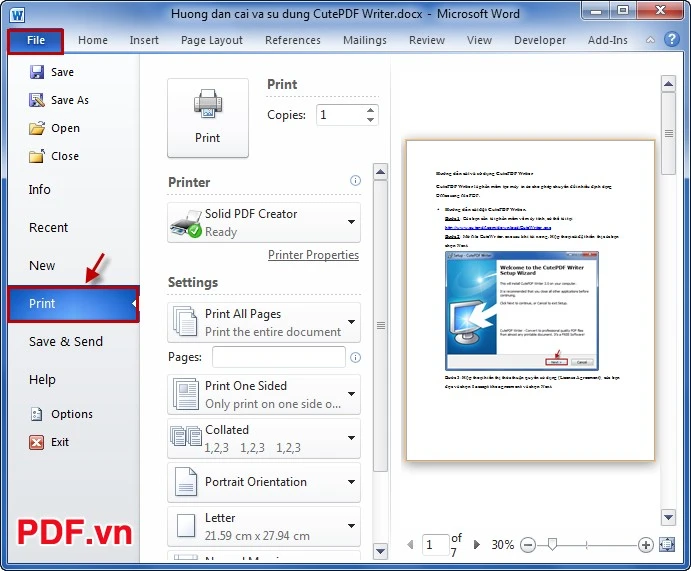Click the info icon next to Pages field
This screenshot has width=691, height=571.
tap(355, 357)
